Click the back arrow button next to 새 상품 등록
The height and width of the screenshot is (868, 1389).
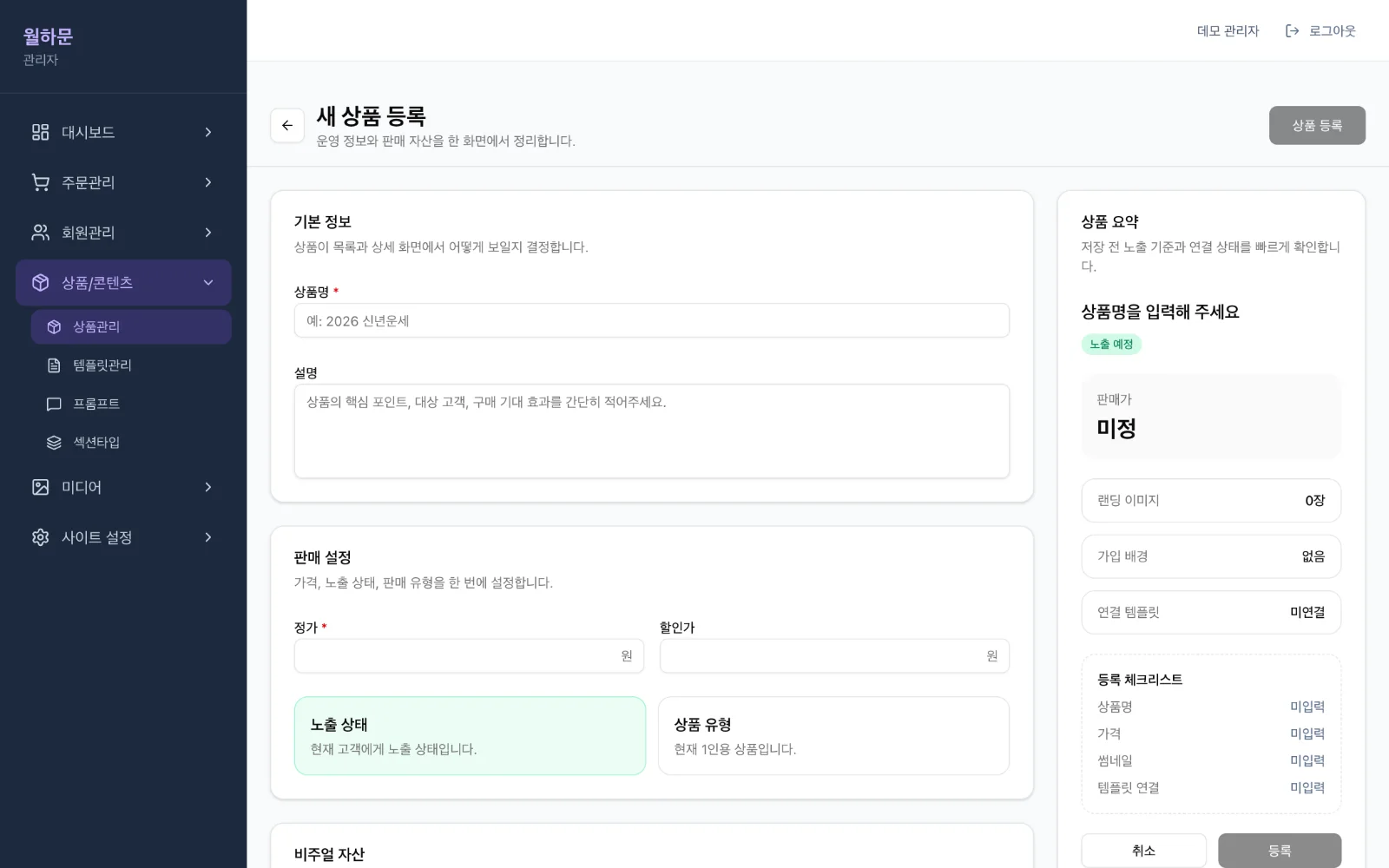point(287,126)
